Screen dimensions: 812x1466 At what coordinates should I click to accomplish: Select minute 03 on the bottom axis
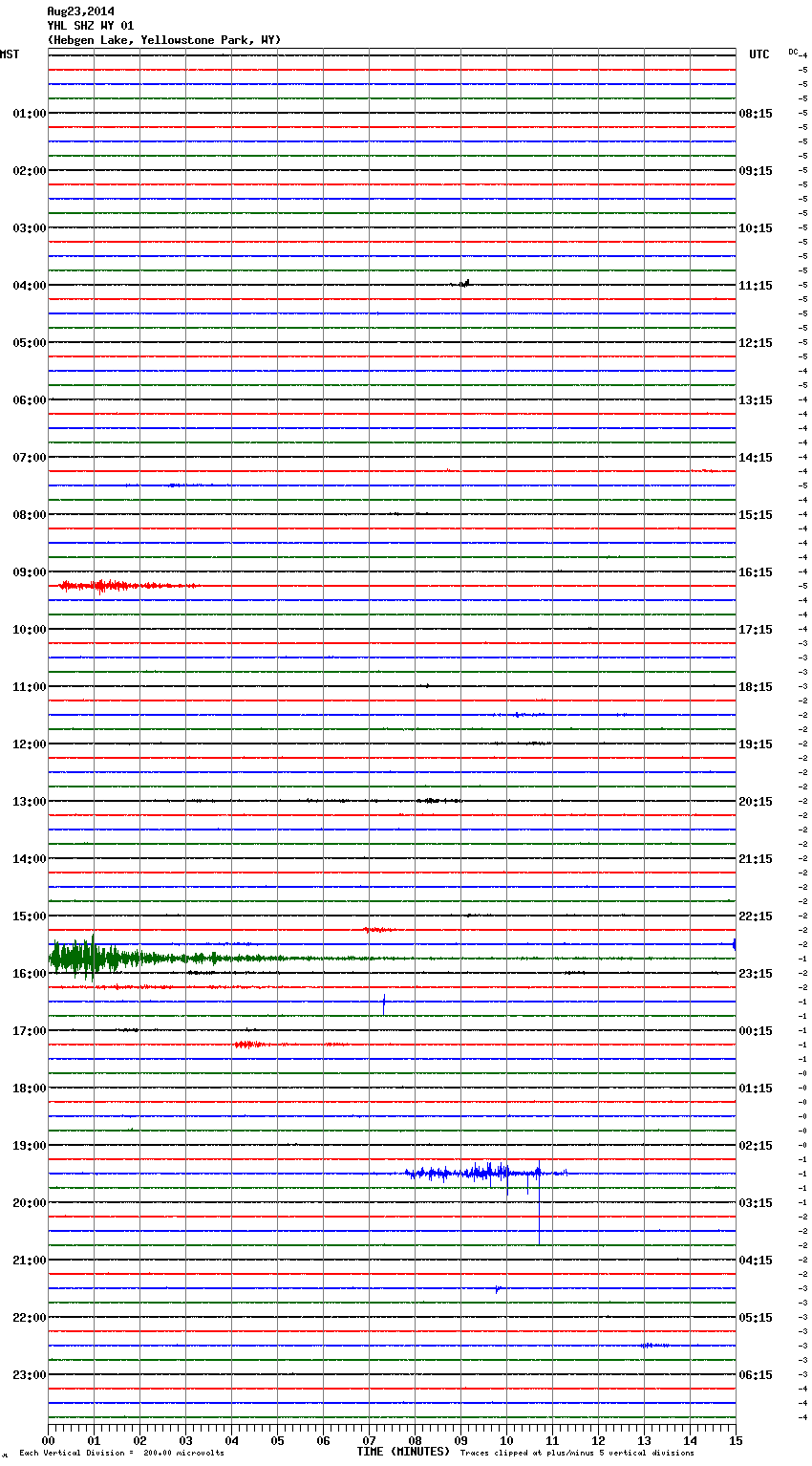coord(185,1439)
